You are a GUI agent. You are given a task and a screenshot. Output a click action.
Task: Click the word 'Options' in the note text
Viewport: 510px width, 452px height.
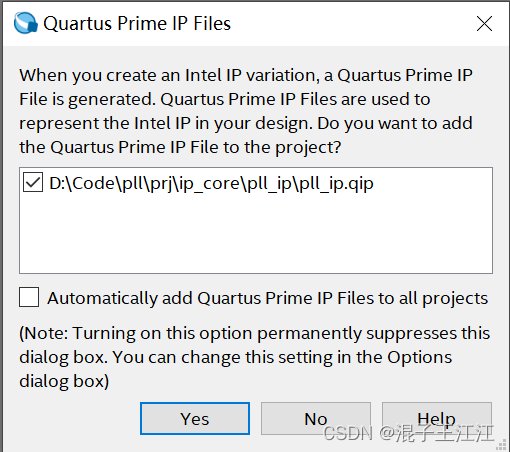(x=419, y=358)
